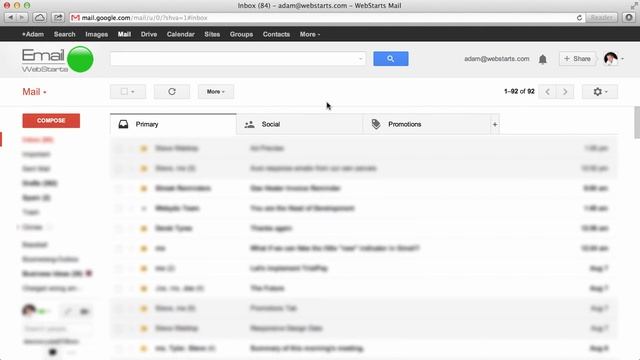Image resolution: width=640 pixels, height=360 pixels.
Task: Open iCloud Tabs cloud button
Action: tap(40, 18)
